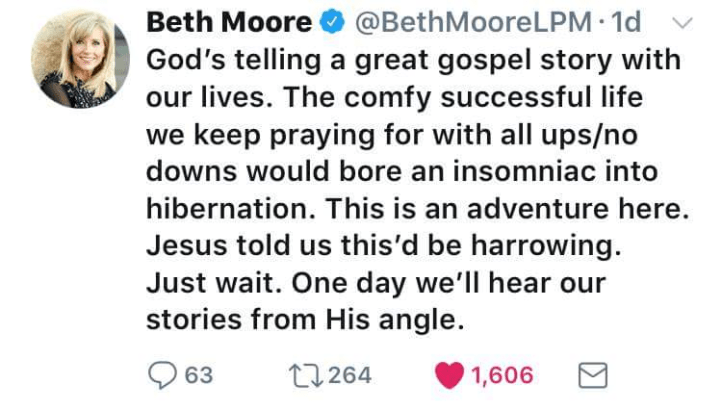Click the 63 replies count
Screen dimensions: 722x410
click(x=199, y=375)
